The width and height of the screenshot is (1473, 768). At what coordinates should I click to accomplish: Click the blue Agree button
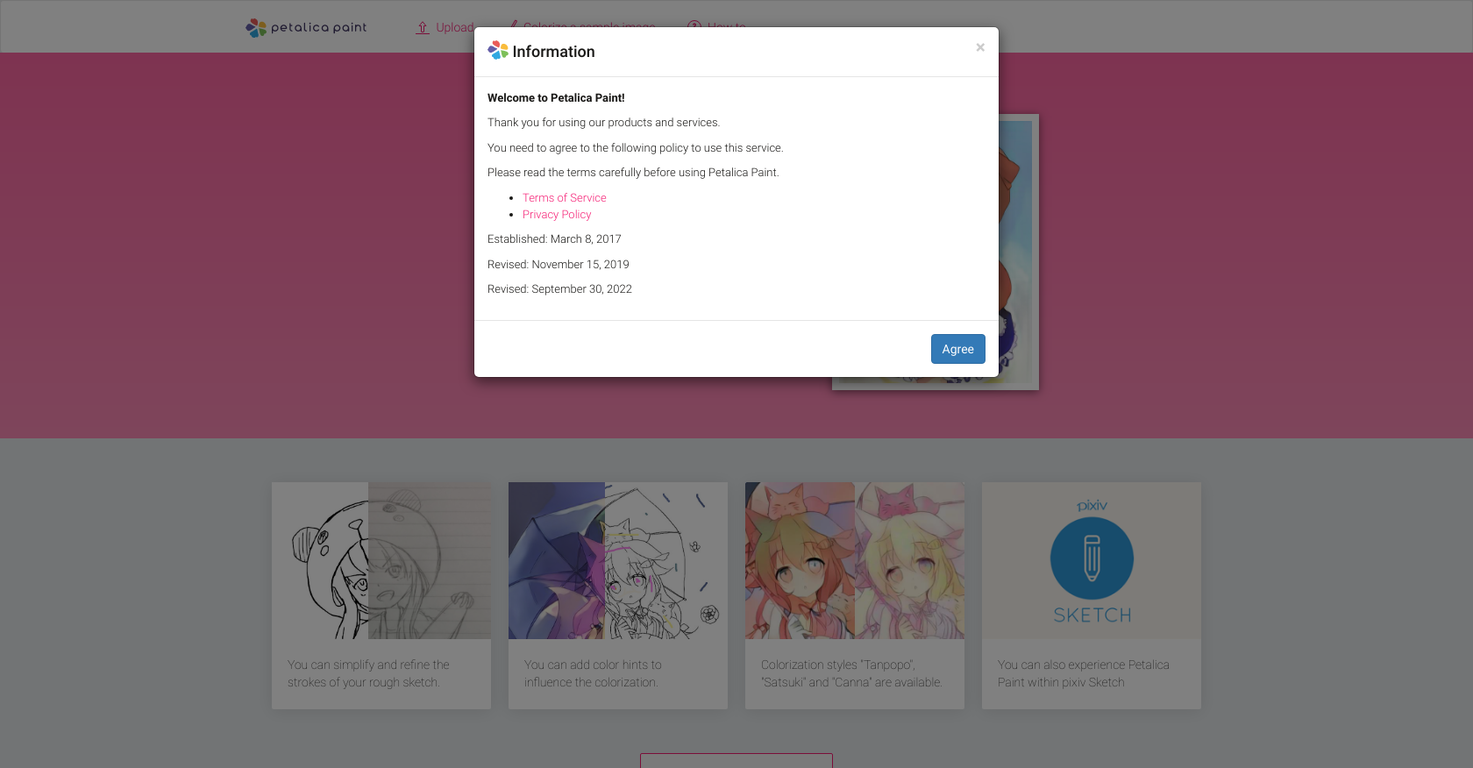958,349
